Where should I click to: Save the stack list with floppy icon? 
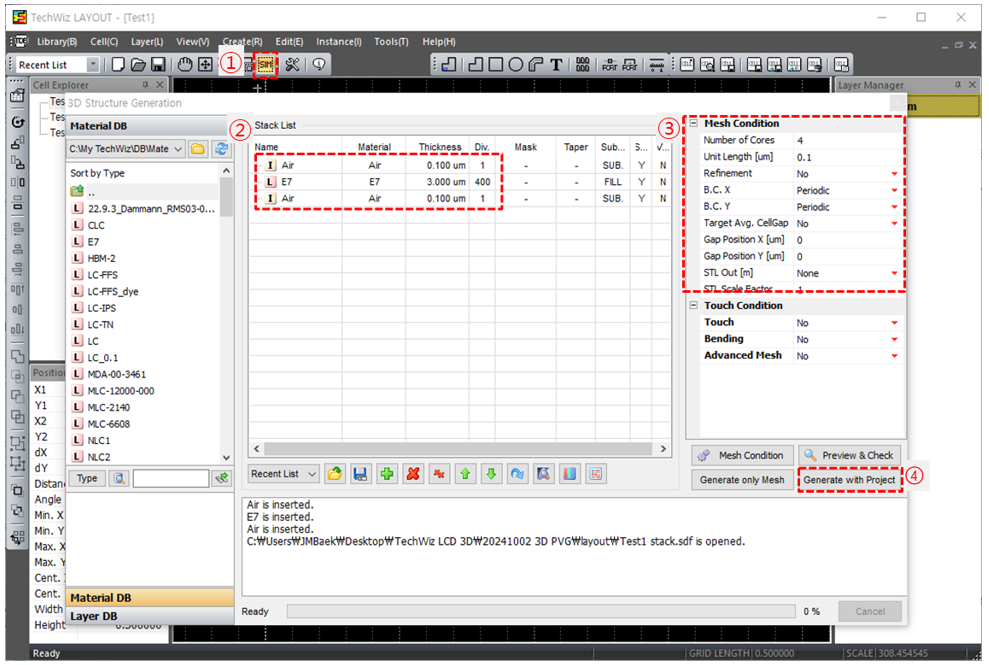pyautogui.click(x=360, y=474)
